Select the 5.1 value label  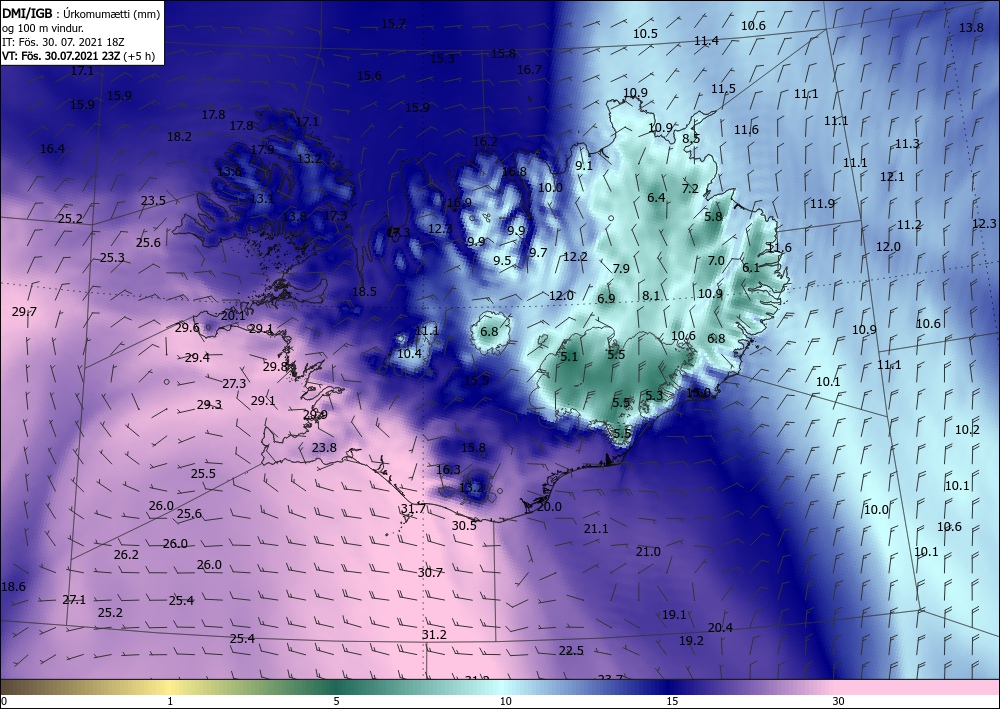click(569, 356)
